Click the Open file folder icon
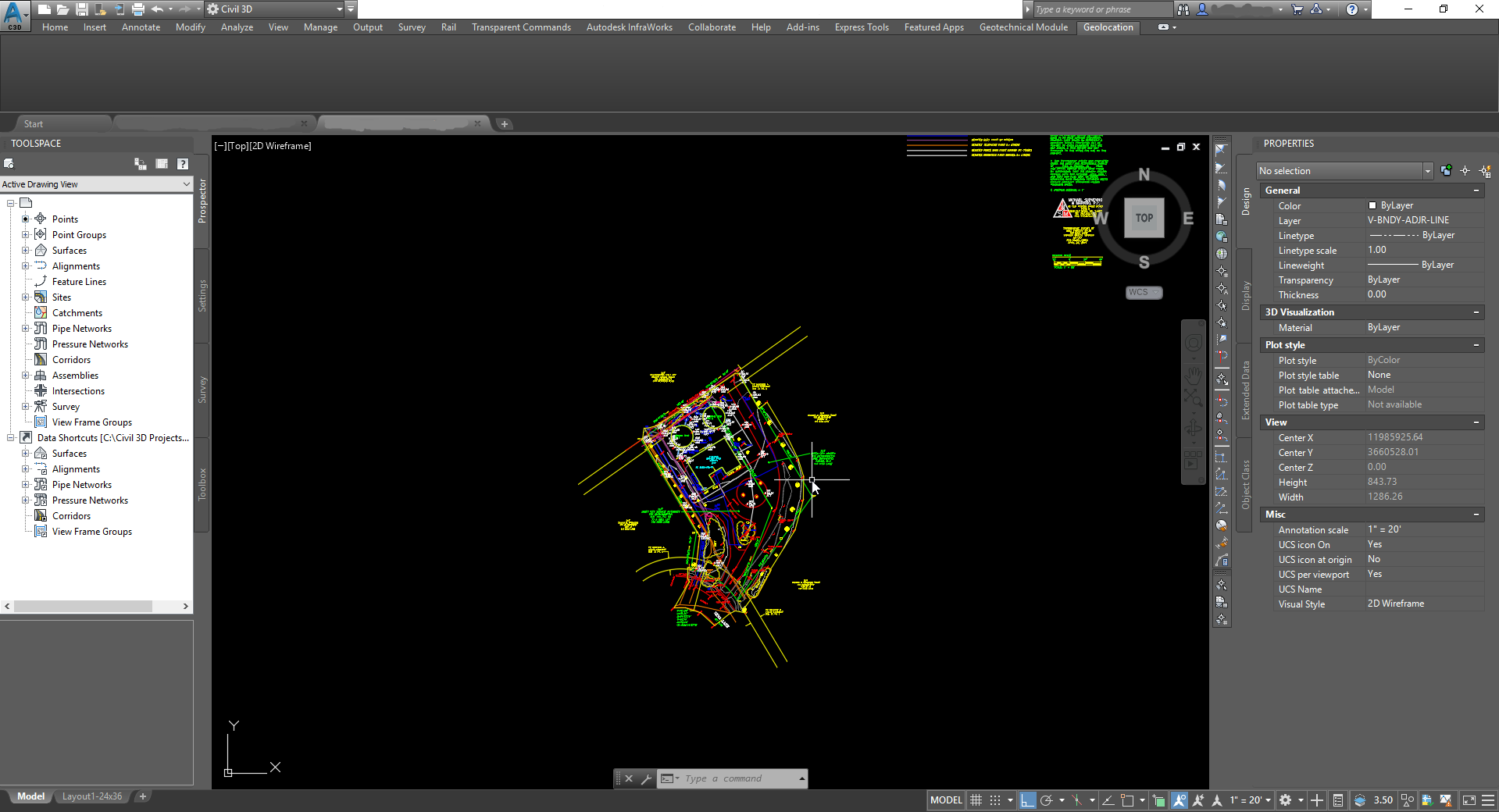The image size is (1499, 812). click(62, 9)
